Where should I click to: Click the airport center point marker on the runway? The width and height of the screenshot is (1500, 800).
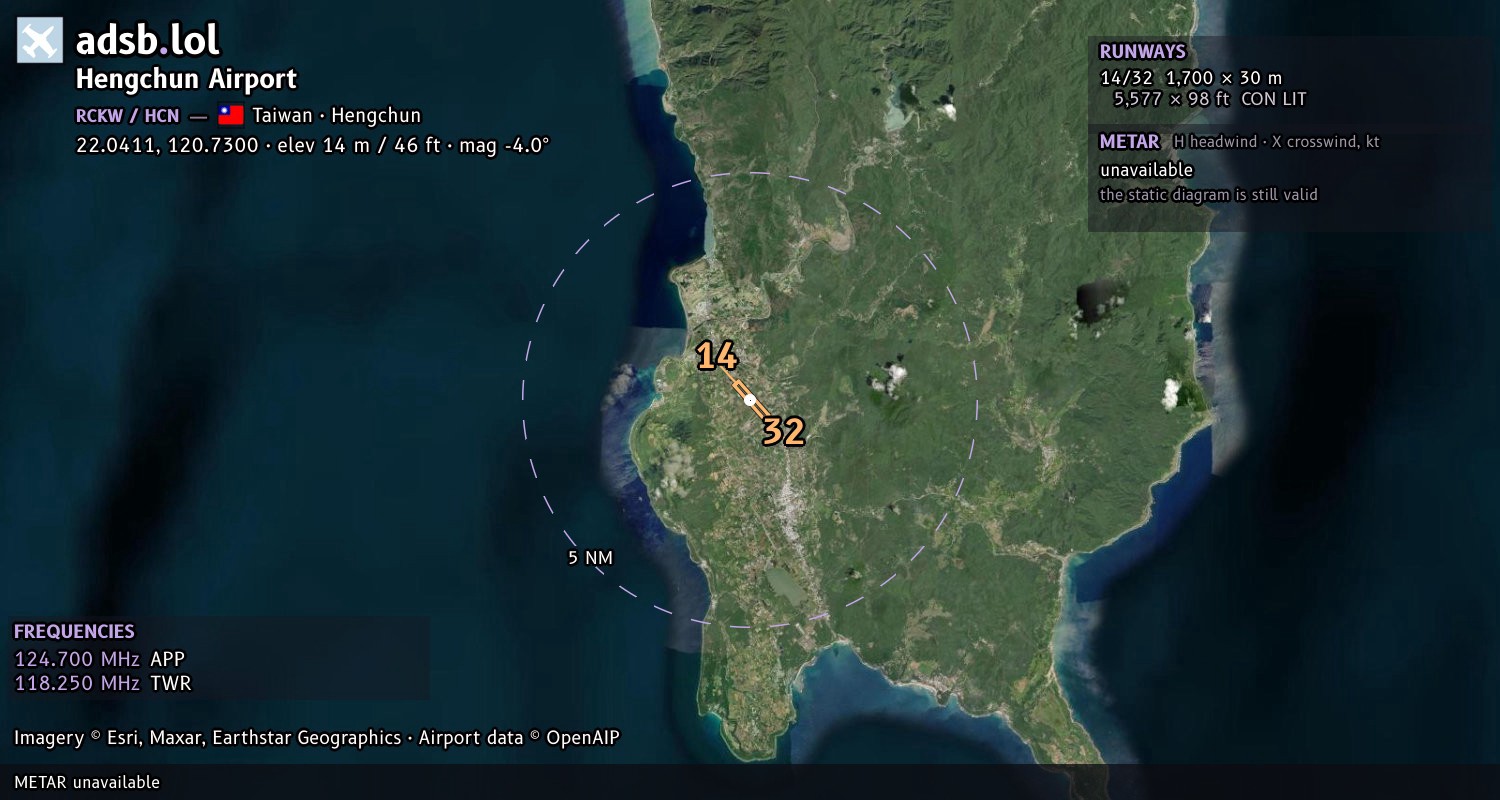click(750, 400)
